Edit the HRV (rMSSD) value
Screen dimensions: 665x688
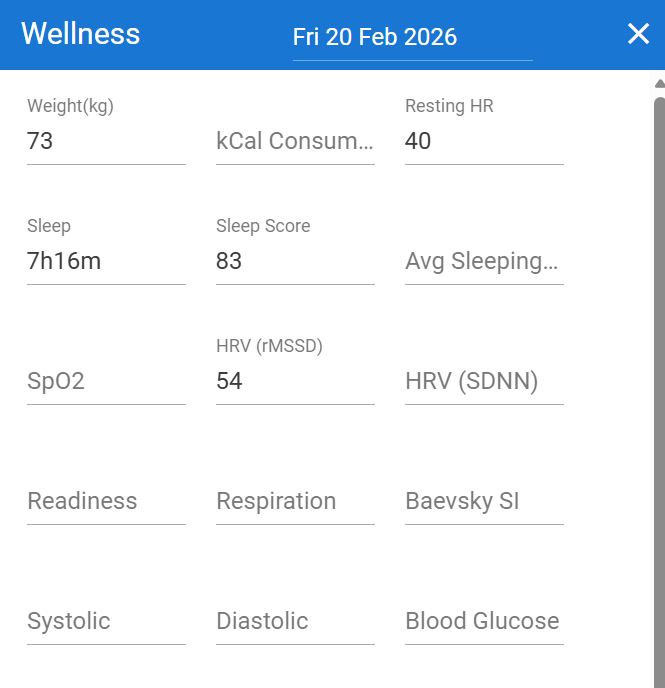click(295, 381)
